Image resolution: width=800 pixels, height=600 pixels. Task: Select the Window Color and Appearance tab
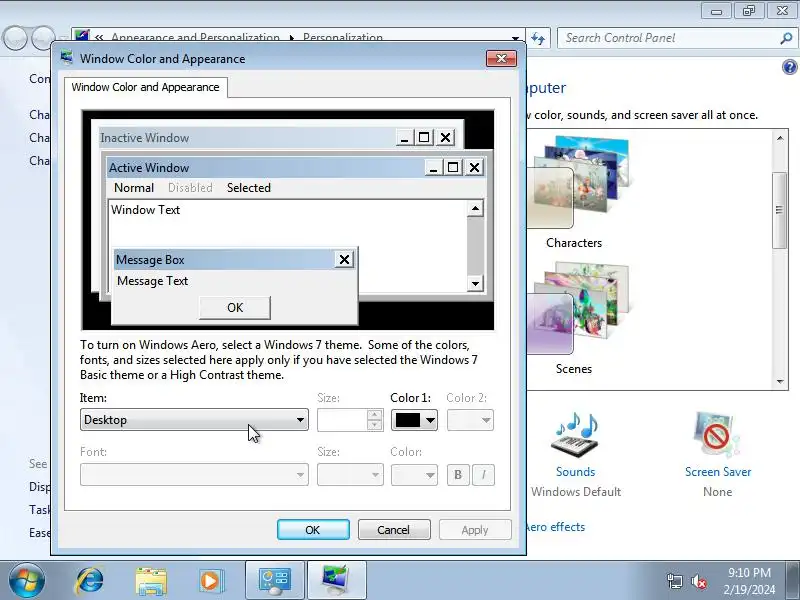tap(145, 87)
